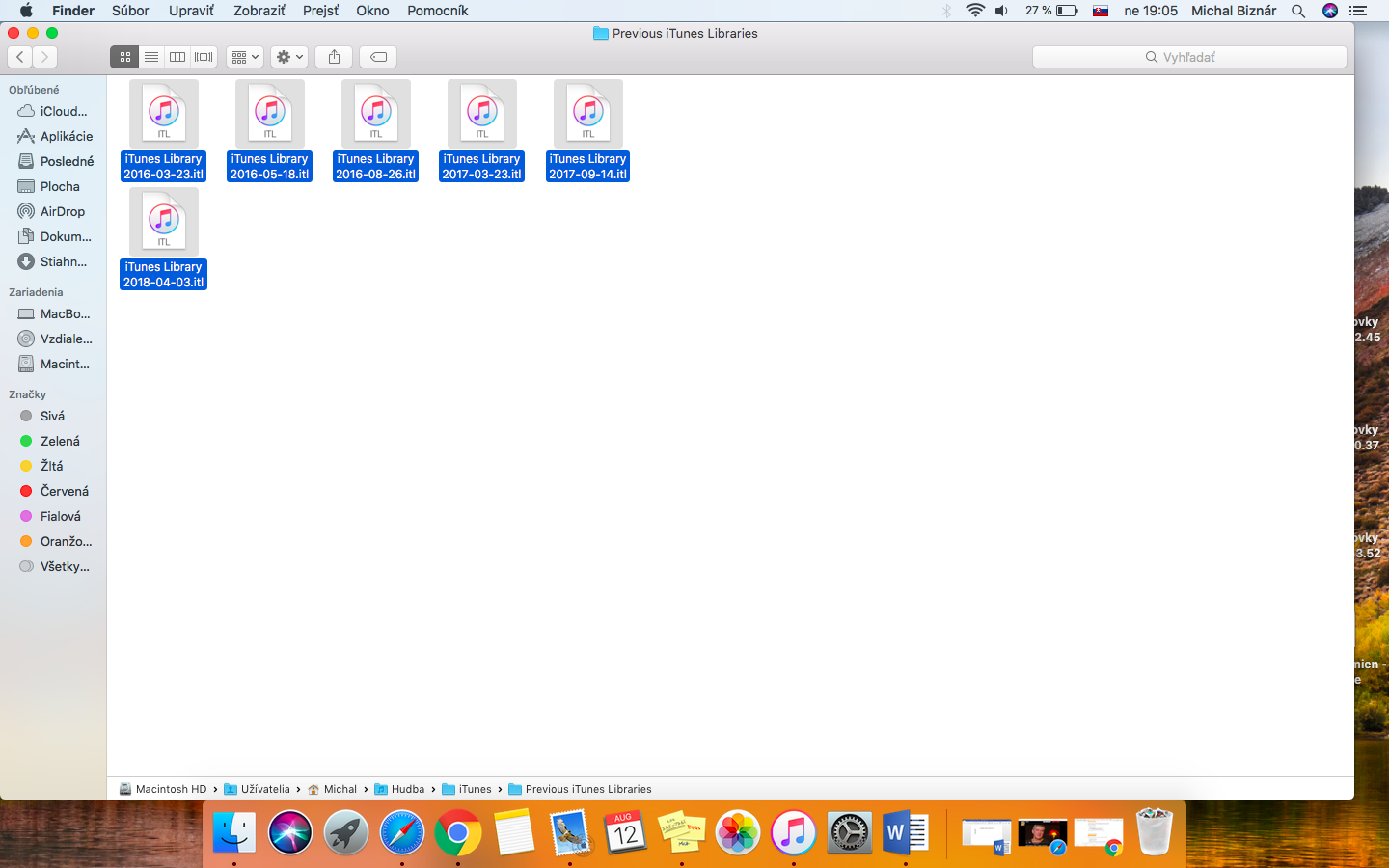Click the iTunes Library 2018-04-03.itl filename label
Viewport: 1389px width, 868px height.
163,275
